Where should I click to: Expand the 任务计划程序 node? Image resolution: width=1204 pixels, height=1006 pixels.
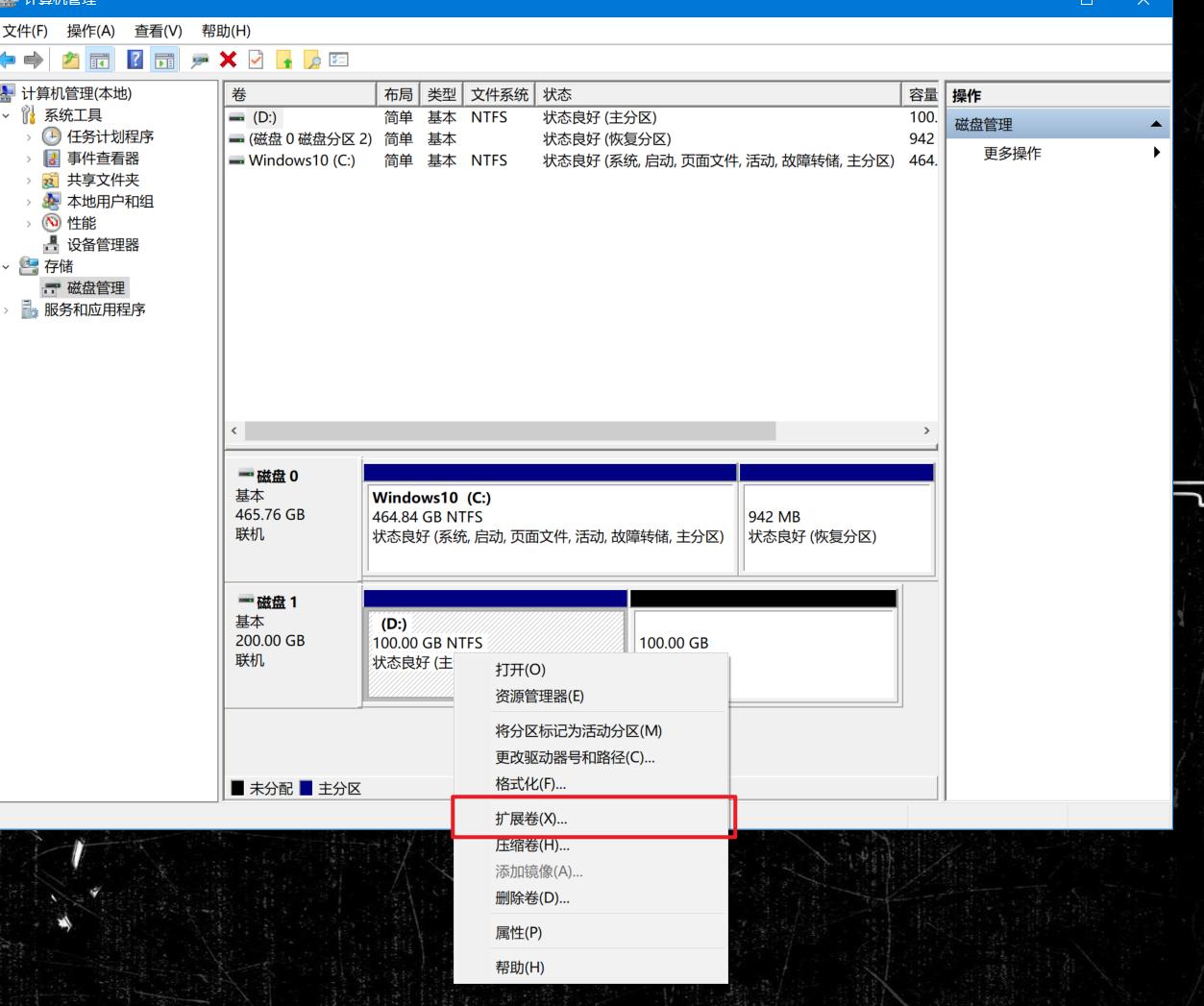pyautogui.click(x=29, y=137)
